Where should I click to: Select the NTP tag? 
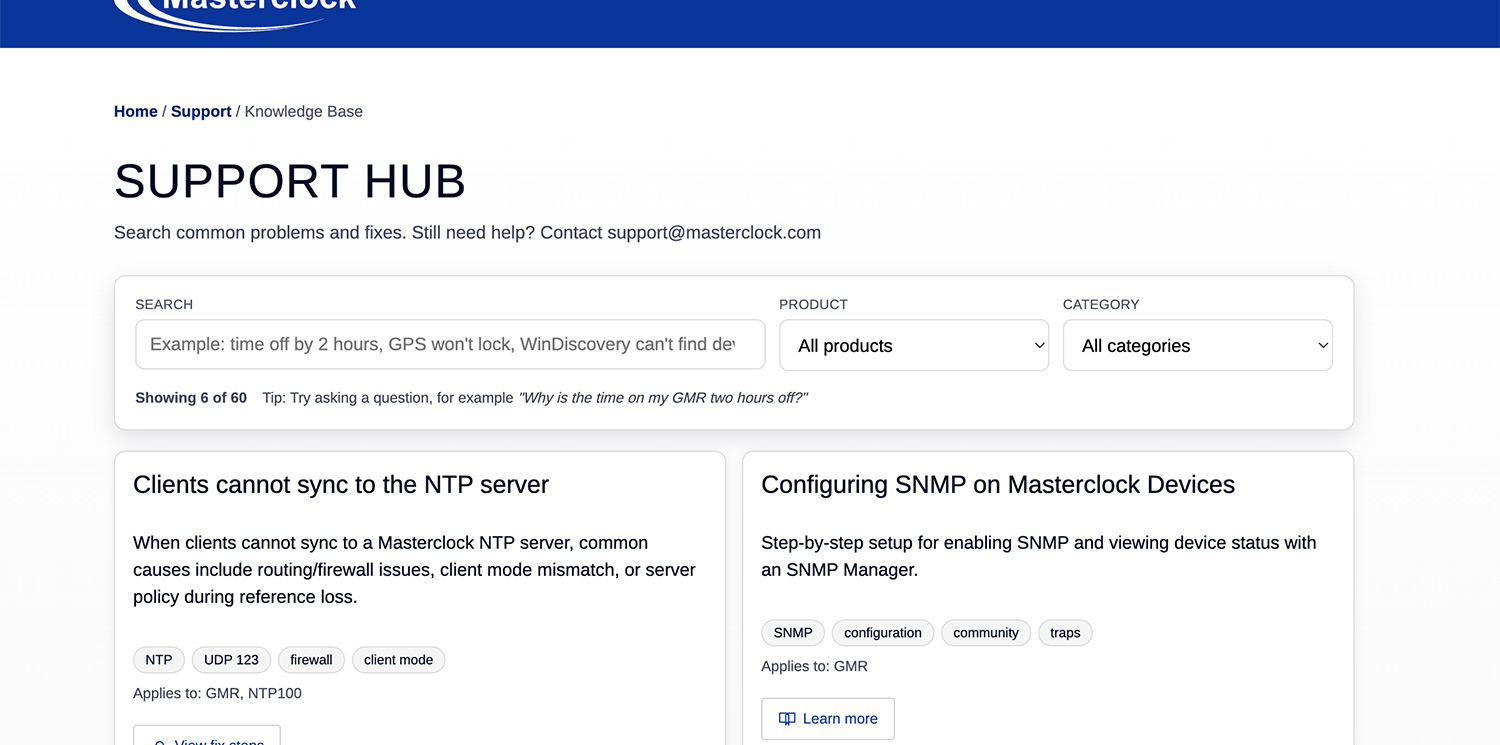click(159, 660)
